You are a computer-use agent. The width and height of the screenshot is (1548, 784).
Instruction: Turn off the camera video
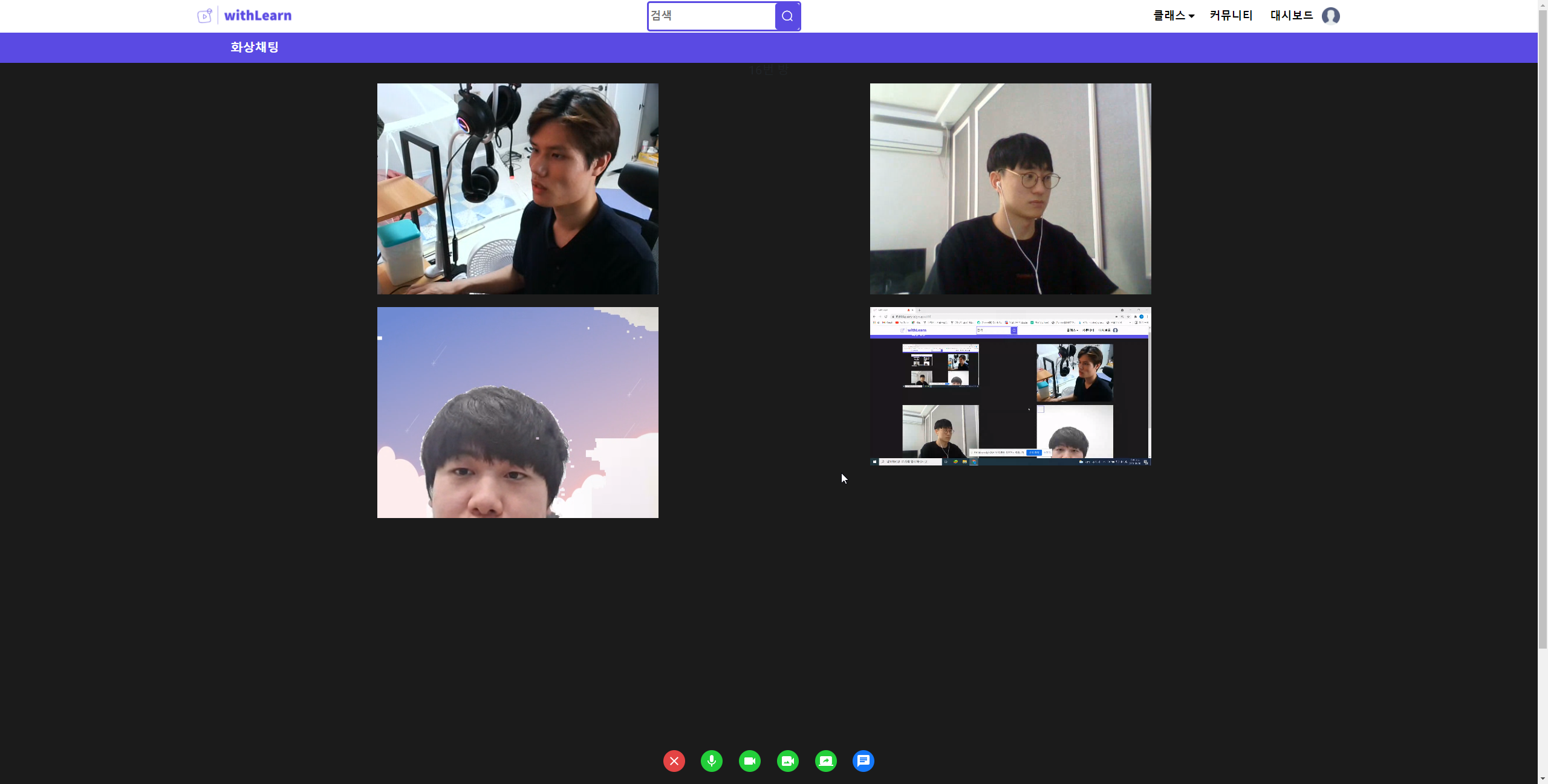tap(750, 761)
